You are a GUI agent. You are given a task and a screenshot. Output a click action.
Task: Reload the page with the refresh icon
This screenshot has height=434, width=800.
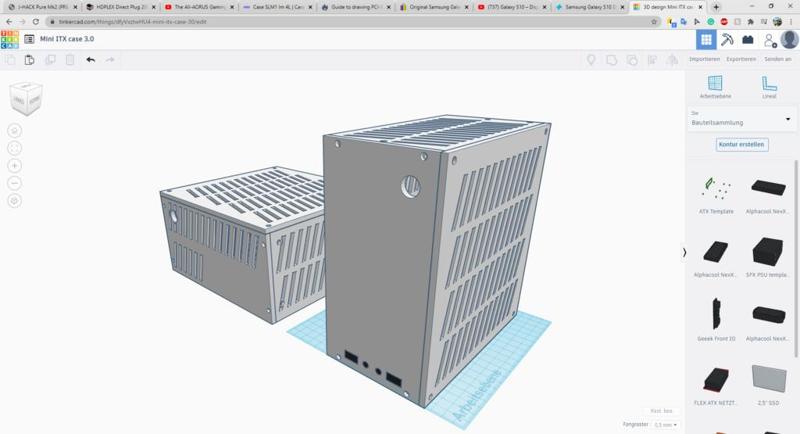[36, 22]
